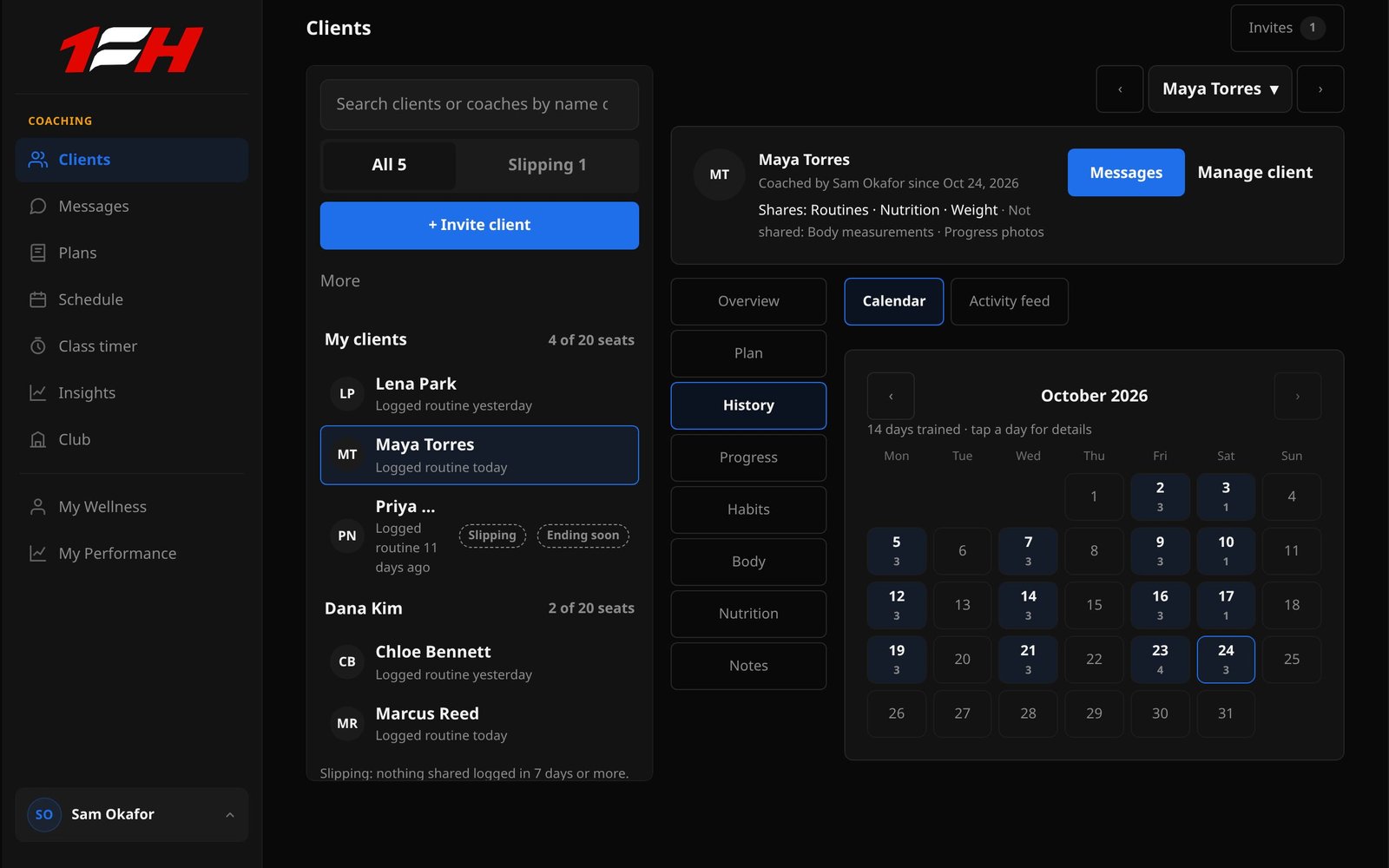1389x868 pixels.
Task: Open the Invites button
Action: [1287, 28]
